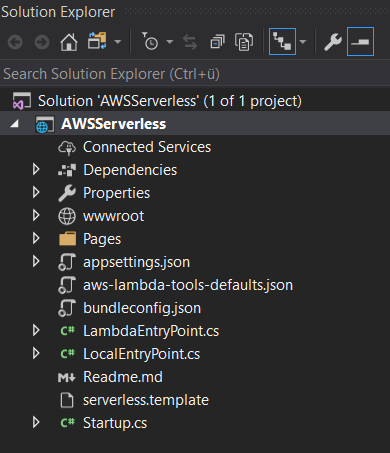Select the wwwroot label

[x=114, y=216]
